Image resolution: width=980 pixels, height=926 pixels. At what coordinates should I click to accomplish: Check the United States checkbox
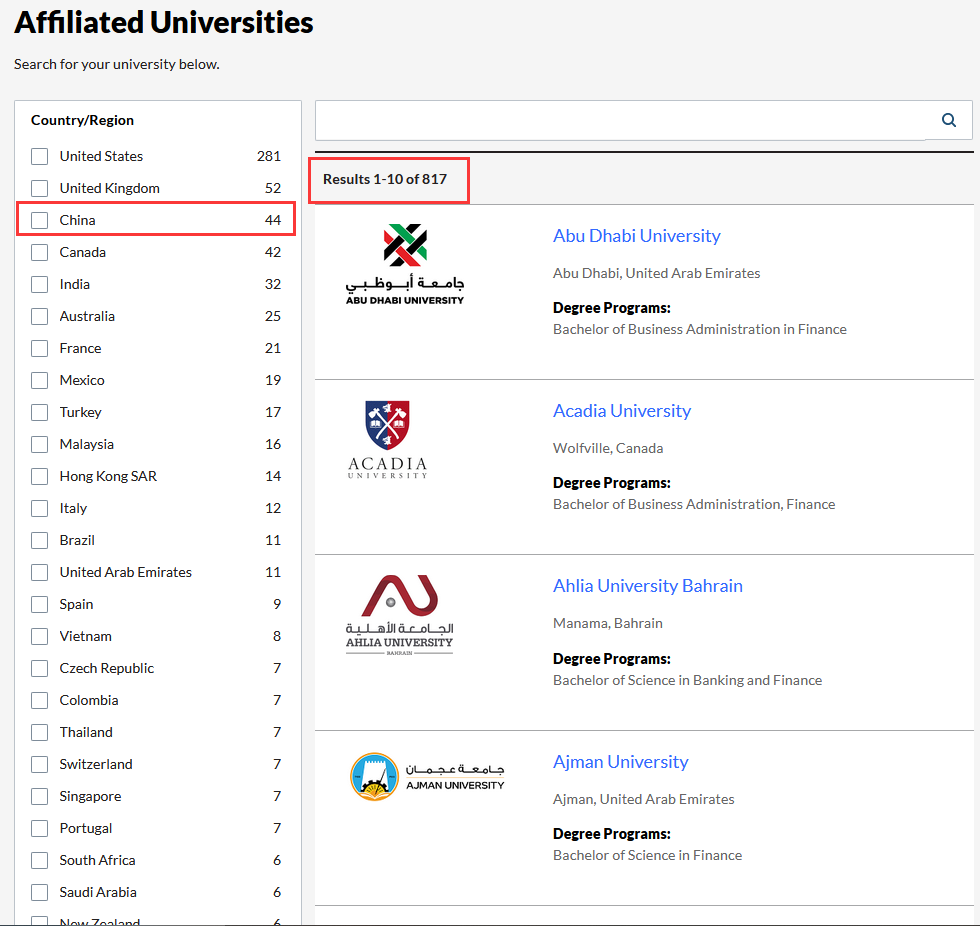click(x=39, y=156)
